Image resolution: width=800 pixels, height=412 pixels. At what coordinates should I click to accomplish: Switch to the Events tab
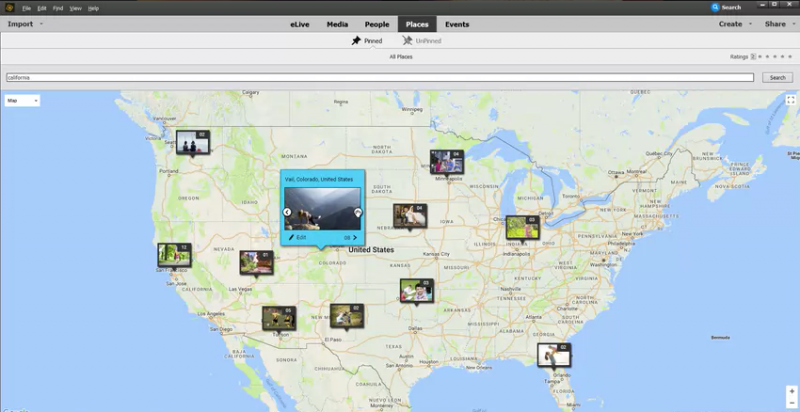click(457, 24)
